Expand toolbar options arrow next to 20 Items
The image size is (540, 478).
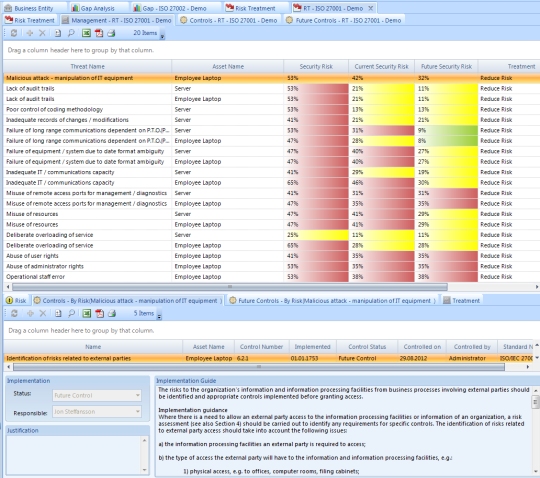tap(162, 37)
